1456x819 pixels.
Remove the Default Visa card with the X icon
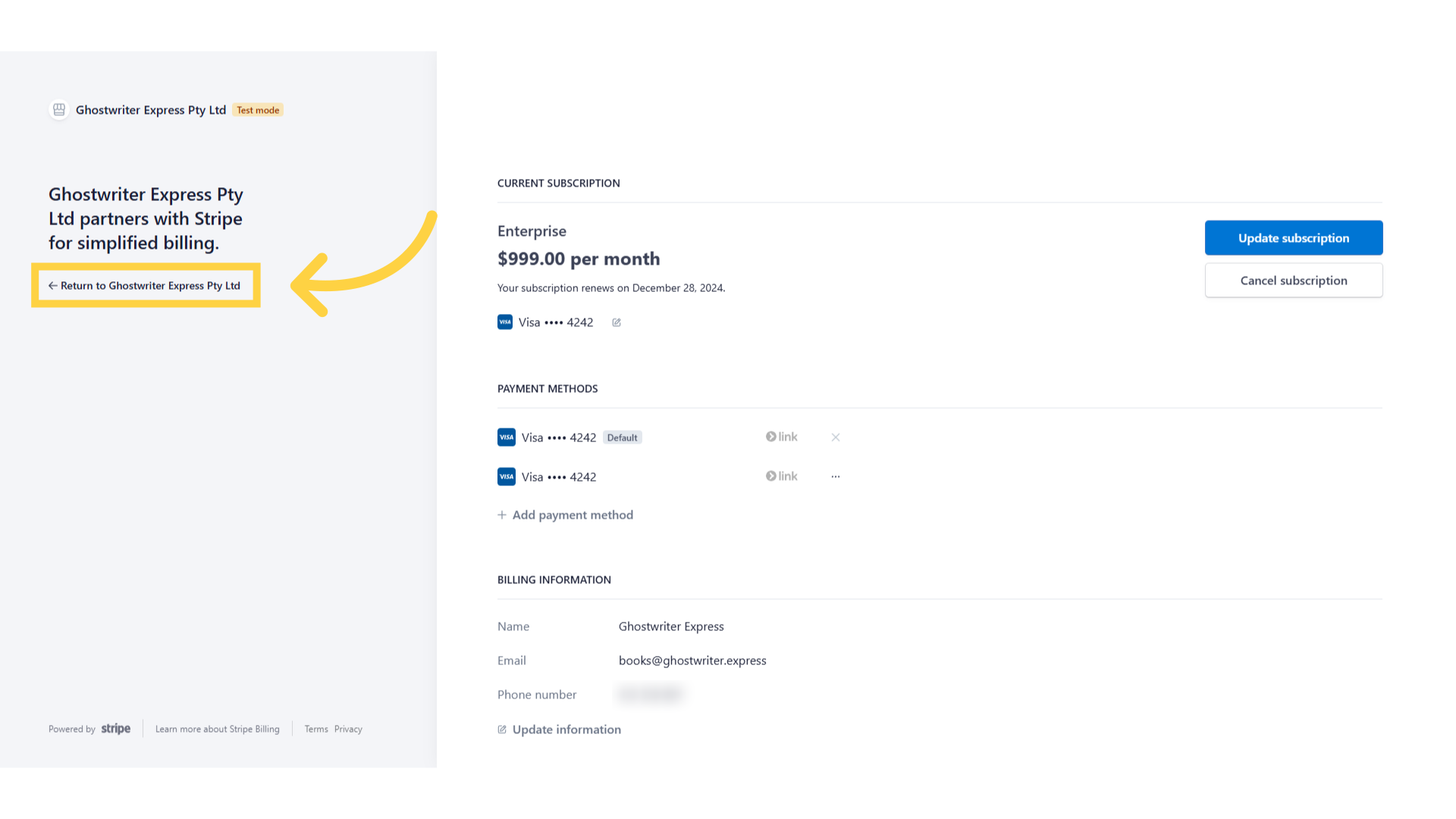pos(836,438)
